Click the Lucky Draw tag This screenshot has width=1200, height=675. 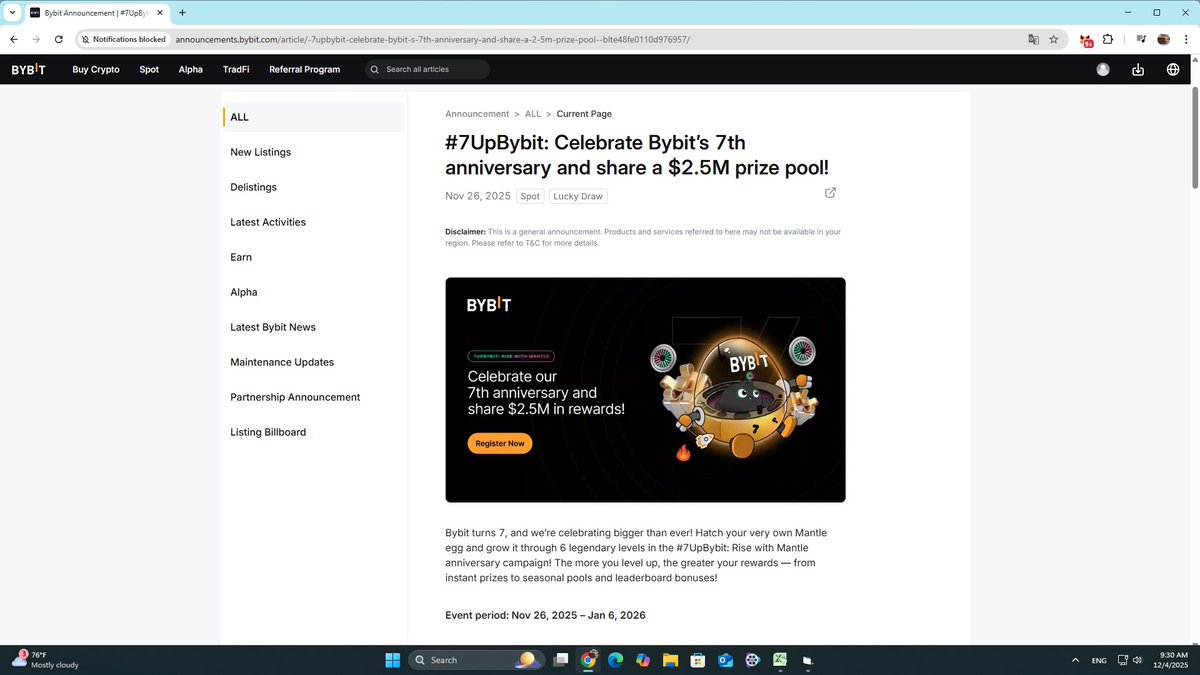[x=578, y=197]
